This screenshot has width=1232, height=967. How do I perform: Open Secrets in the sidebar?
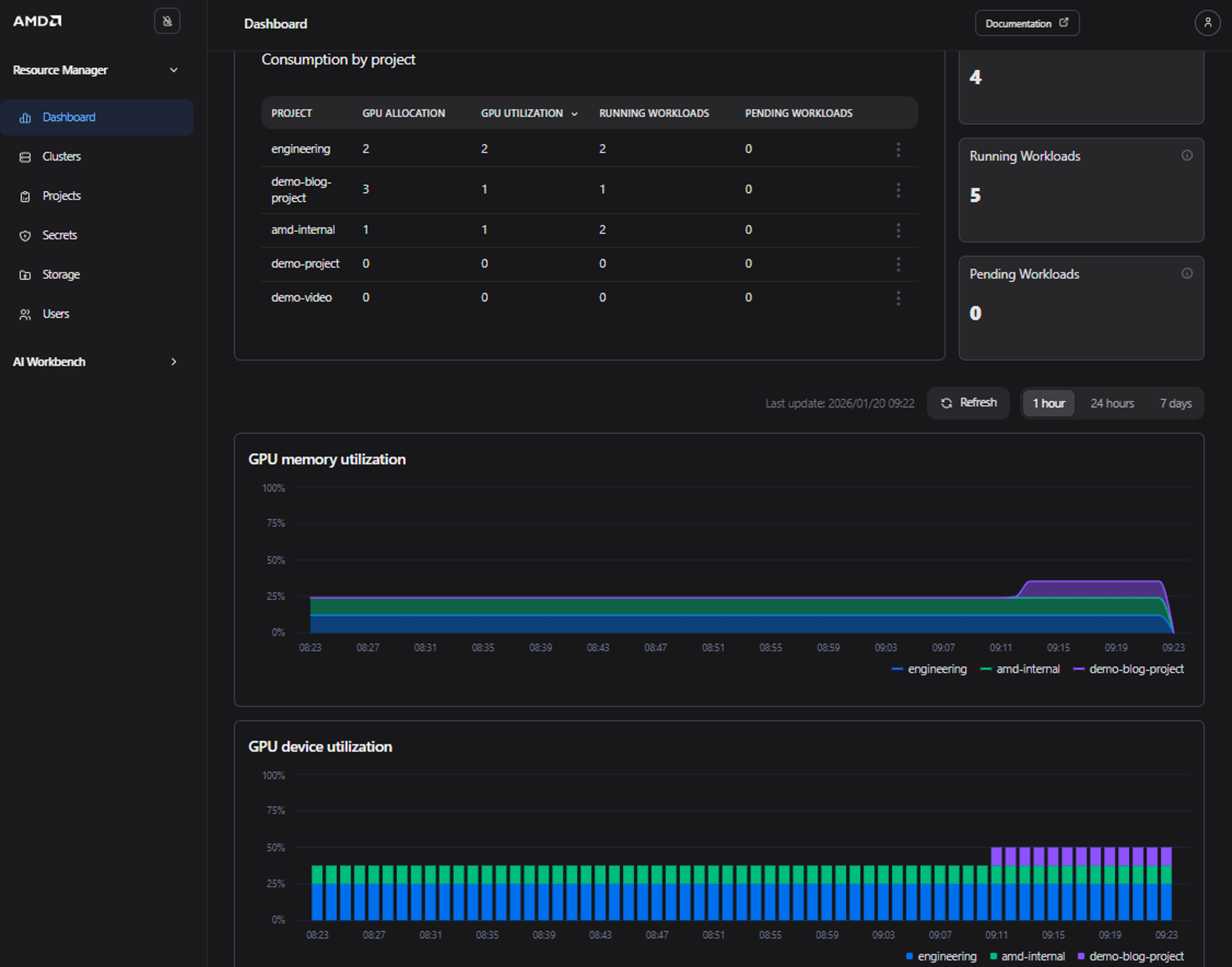(x=59, y=236)
